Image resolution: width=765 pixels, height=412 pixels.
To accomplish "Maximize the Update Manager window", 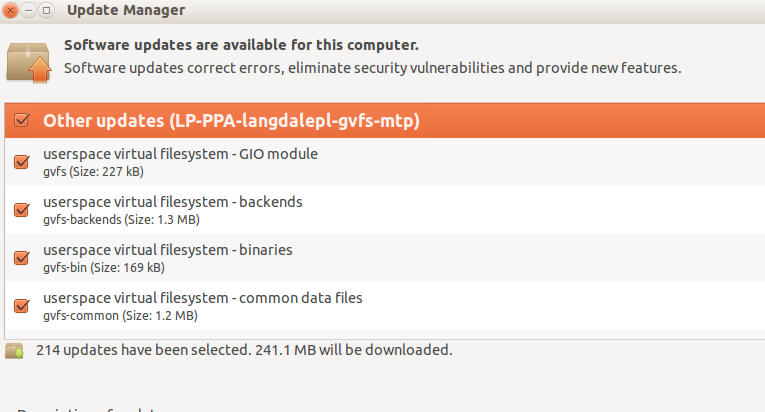I will pyautogui.click(x=46, y=11).
